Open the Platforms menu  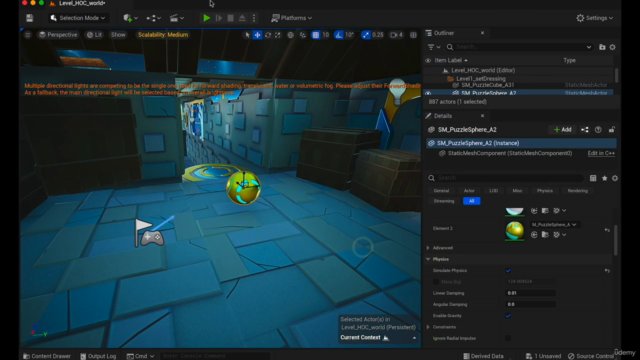click(291, 18)
